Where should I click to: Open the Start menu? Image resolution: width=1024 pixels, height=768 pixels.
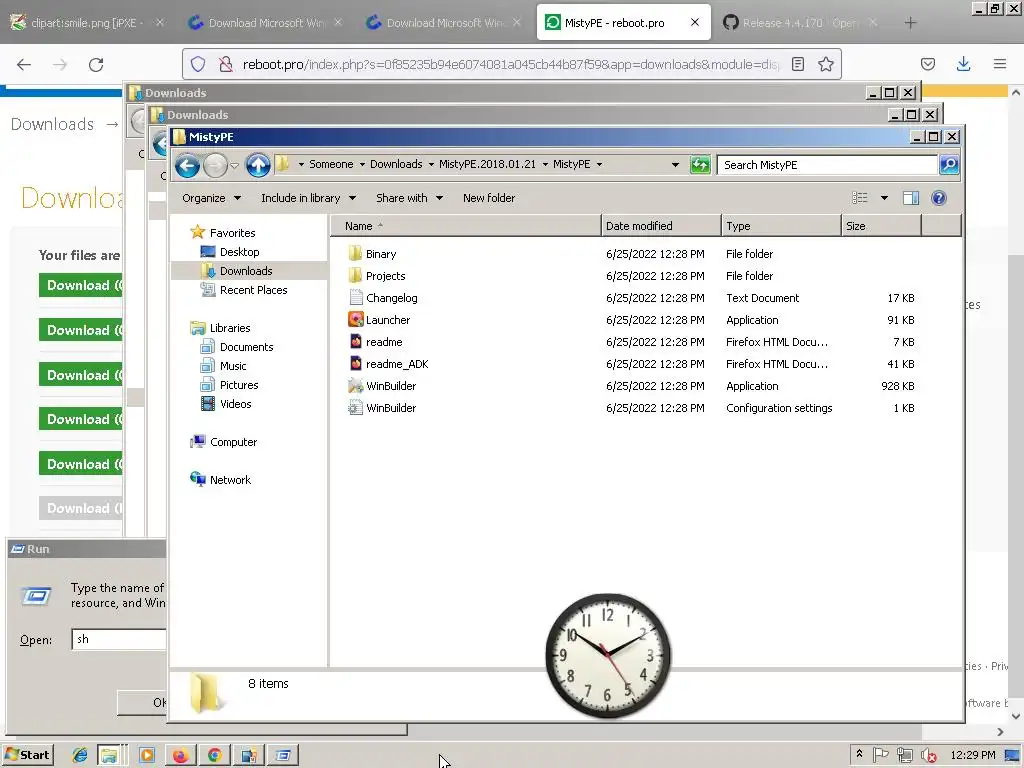[x=27, y=755]
